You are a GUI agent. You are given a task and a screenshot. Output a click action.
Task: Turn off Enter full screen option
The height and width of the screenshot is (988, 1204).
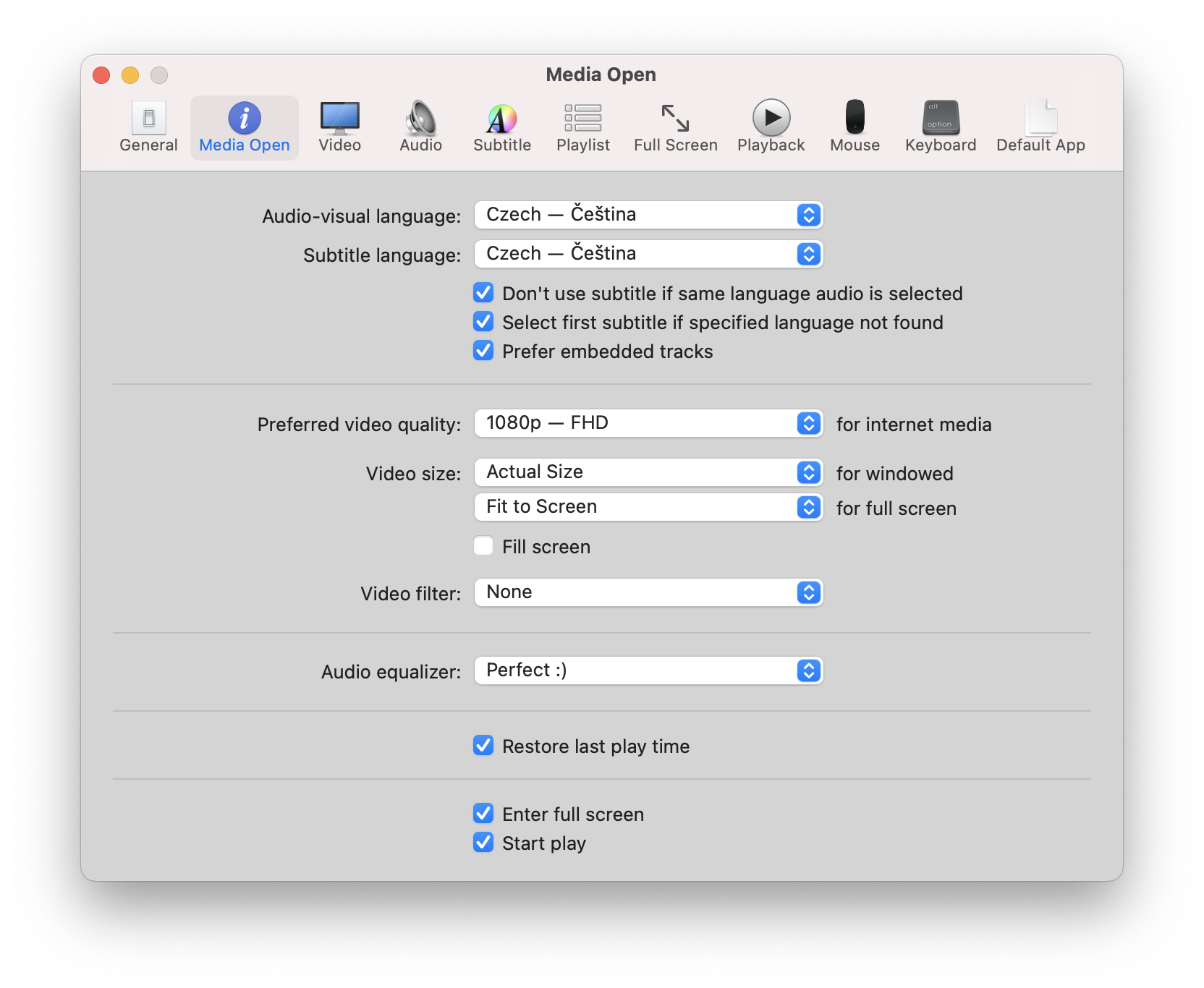[483, 814]
